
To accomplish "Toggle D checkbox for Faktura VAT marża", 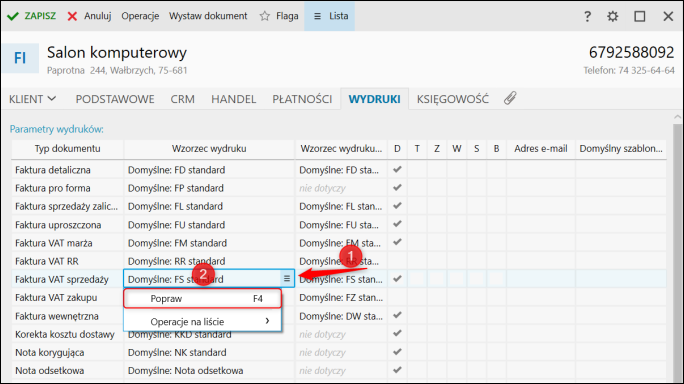I will coord(397,242).
